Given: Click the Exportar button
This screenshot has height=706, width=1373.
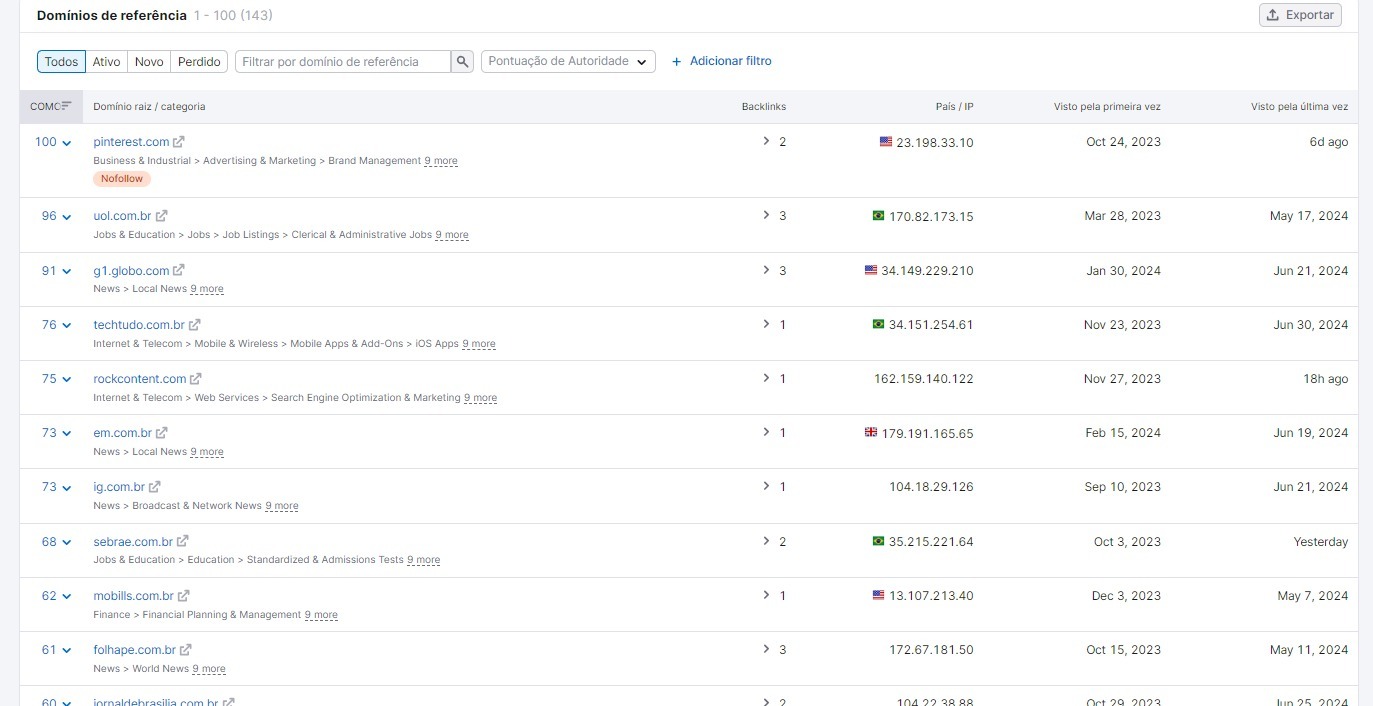Looking at the screenshot, I should click(1300, 15).
